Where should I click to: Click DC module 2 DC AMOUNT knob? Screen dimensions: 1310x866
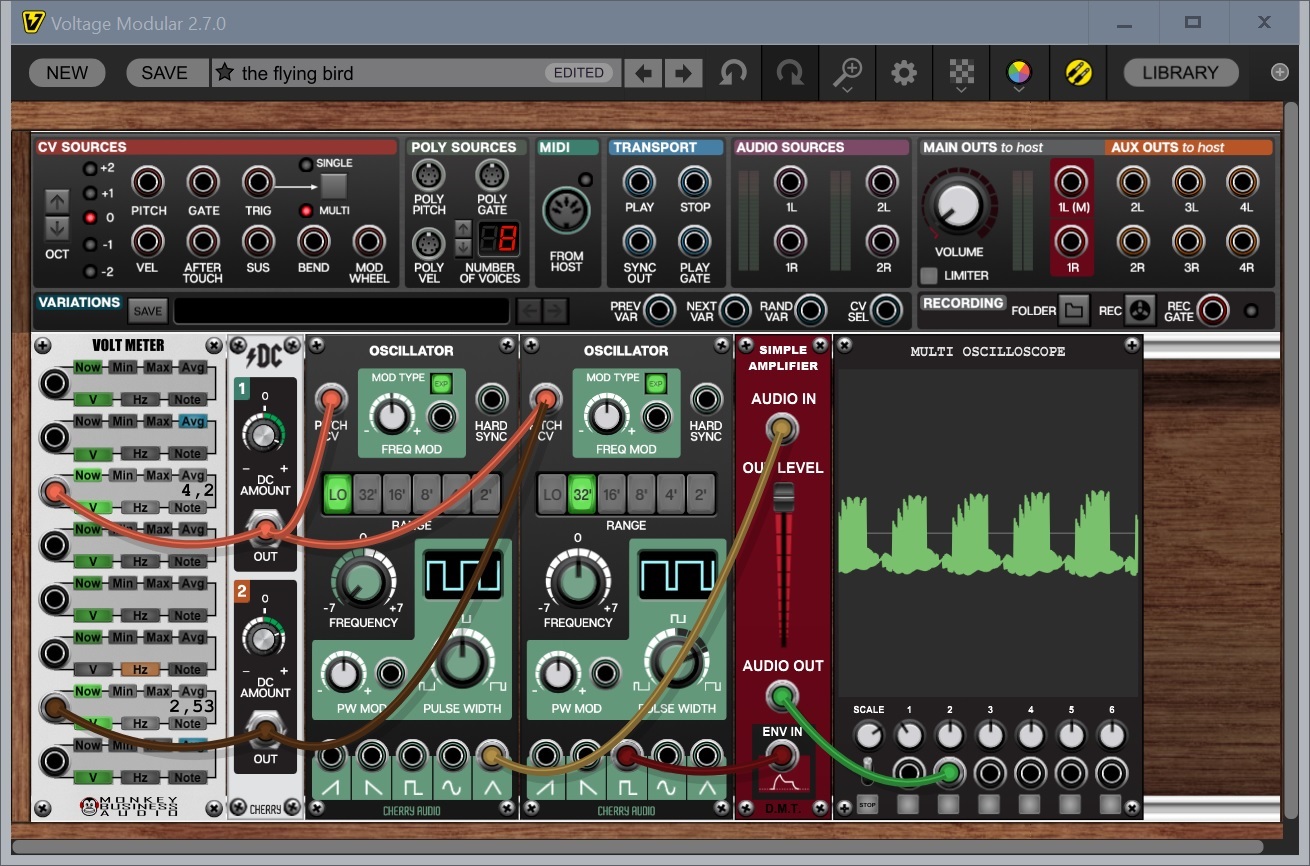point(264,637)
